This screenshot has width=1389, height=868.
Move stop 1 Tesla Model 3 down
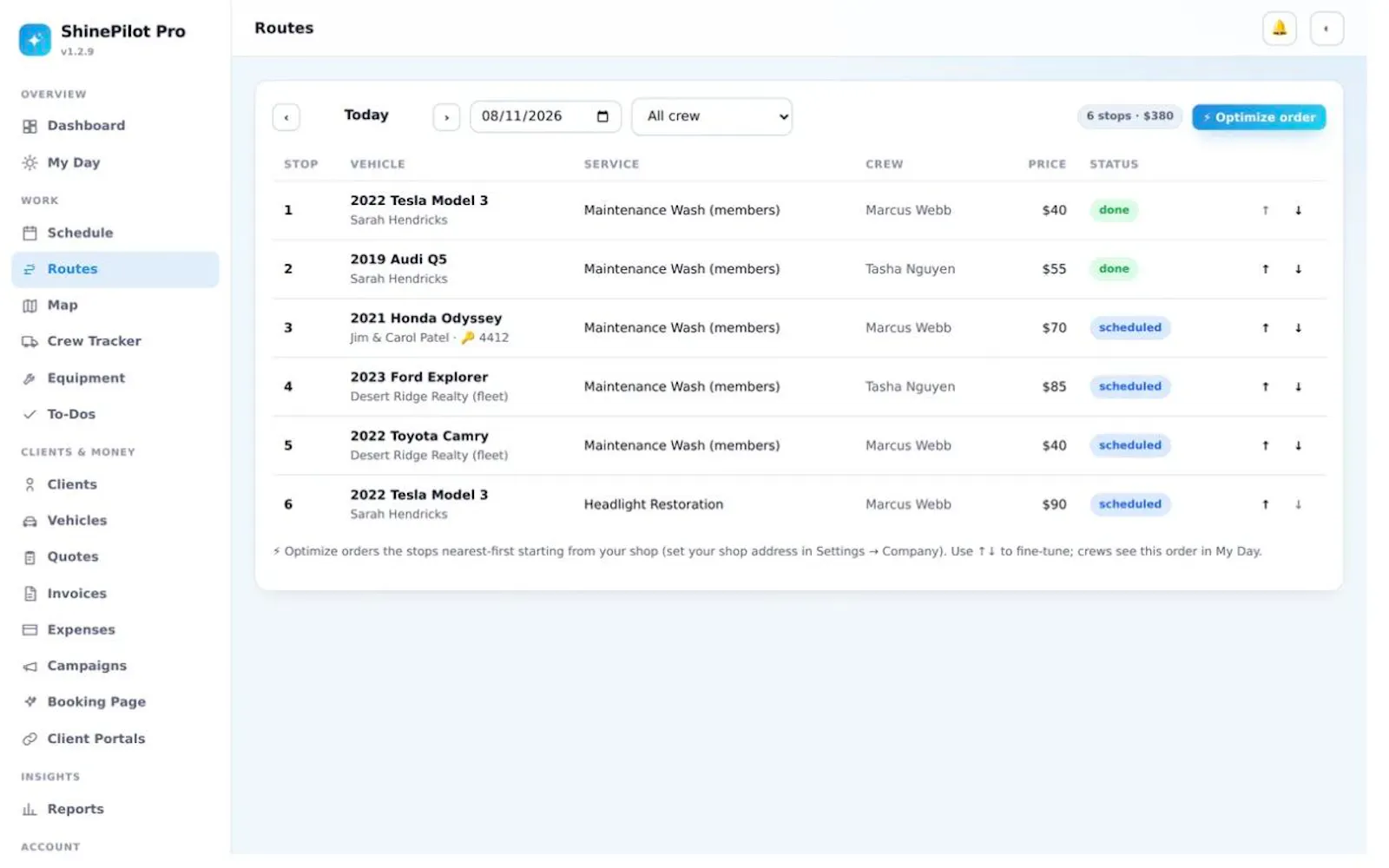[x=1298, y=210]
